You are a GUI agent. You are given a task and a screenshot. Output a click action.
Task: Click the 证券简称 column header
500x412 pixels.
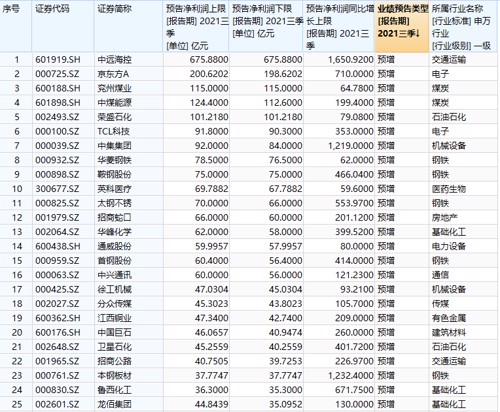coord(128,26)
